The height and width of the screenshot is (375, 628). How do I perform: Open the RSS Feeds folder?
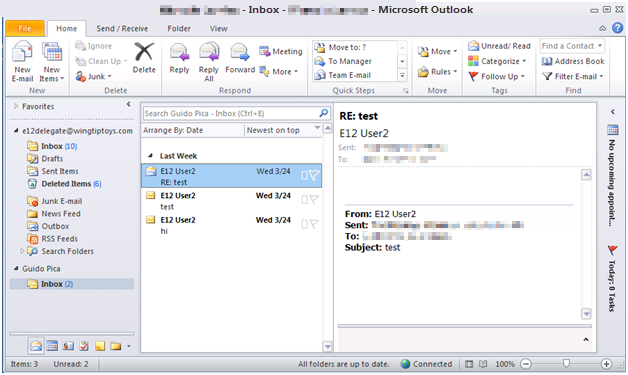[52, 238]
